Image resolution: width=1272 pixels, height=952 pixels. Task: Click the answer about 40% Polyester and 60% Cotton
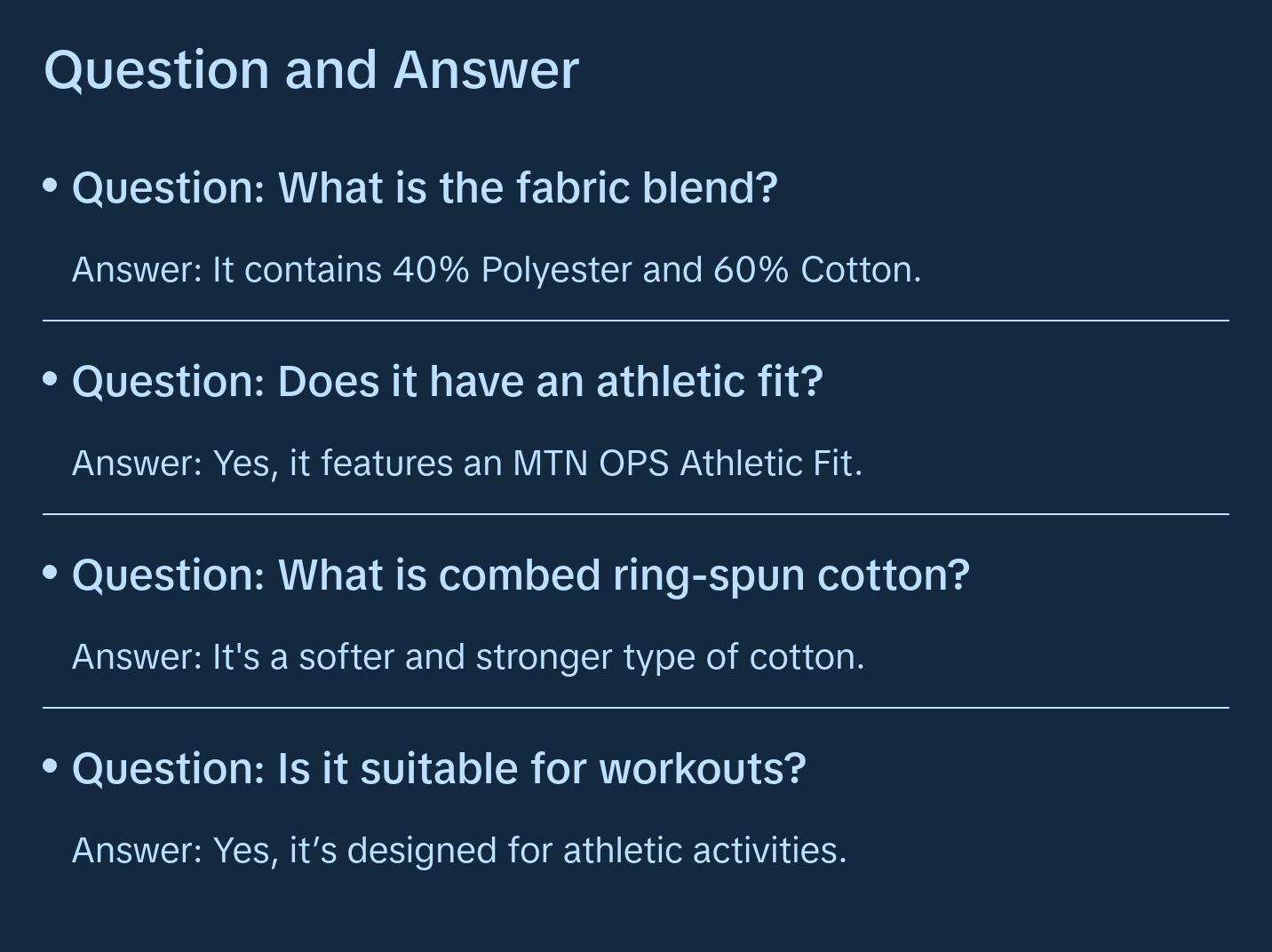coord(497,270)
